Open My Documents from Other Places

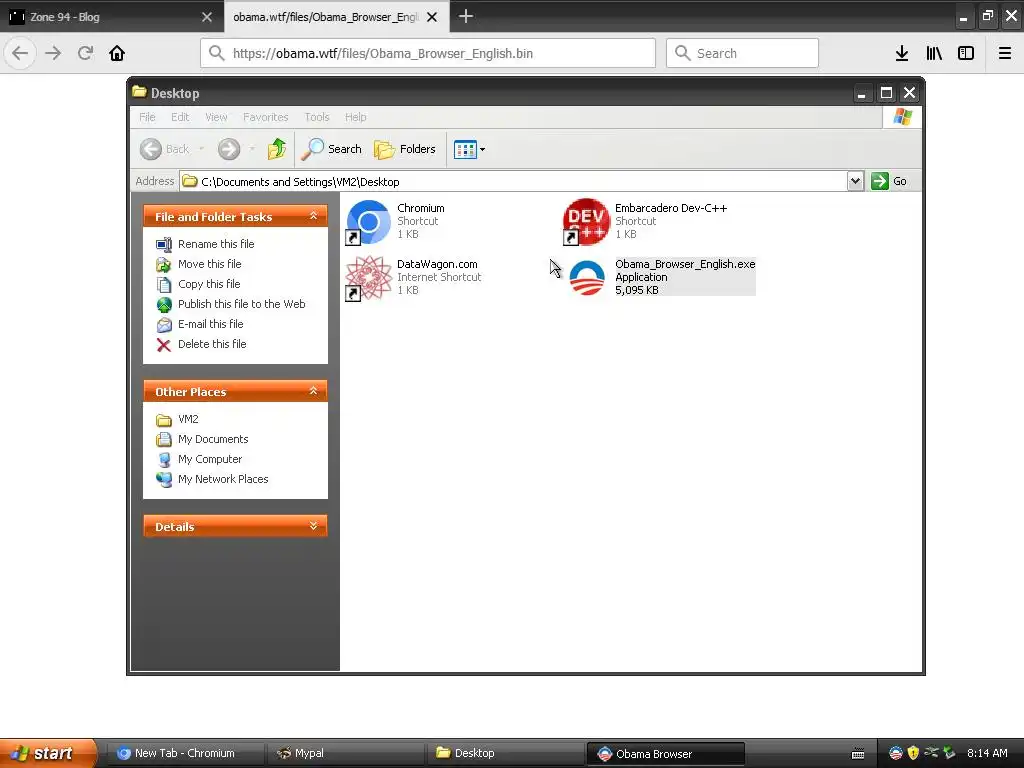tap(202, 439)
